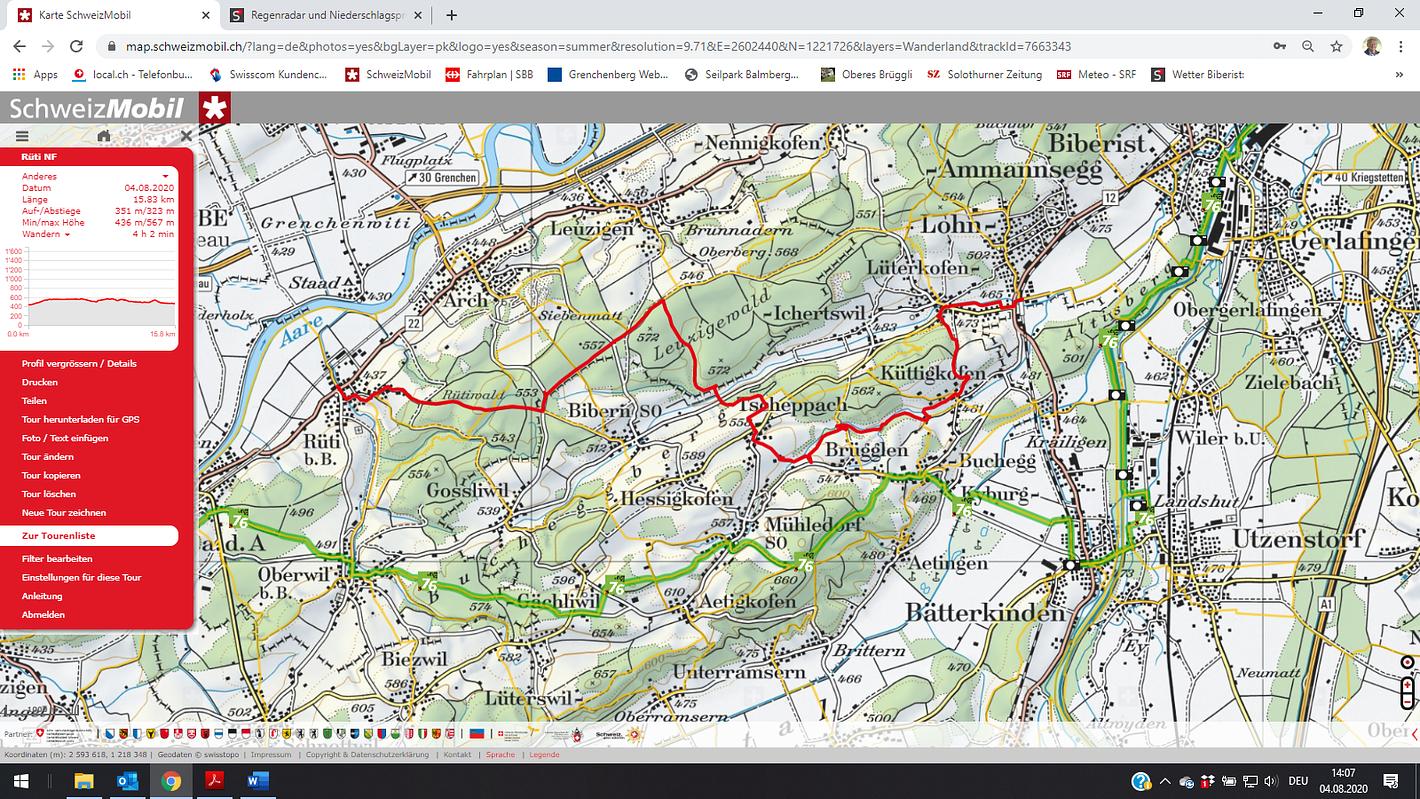Viewport: 1420px width, 799px height.
Task: Switch to the Regenradar und Niederschlag tab
Action: (x=320, y=15)
